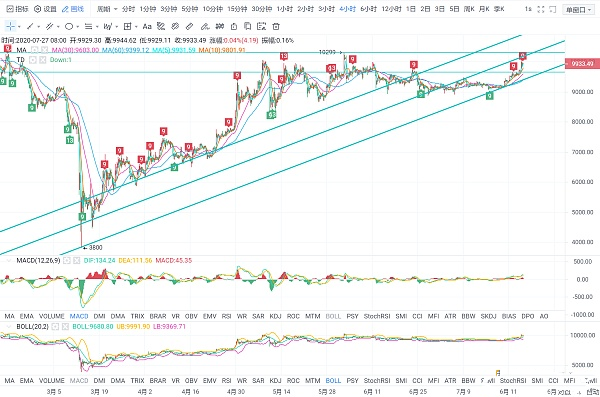Toggle the 画线 drawing mode
Screen dimensions: 600x397
coord(73,9)
